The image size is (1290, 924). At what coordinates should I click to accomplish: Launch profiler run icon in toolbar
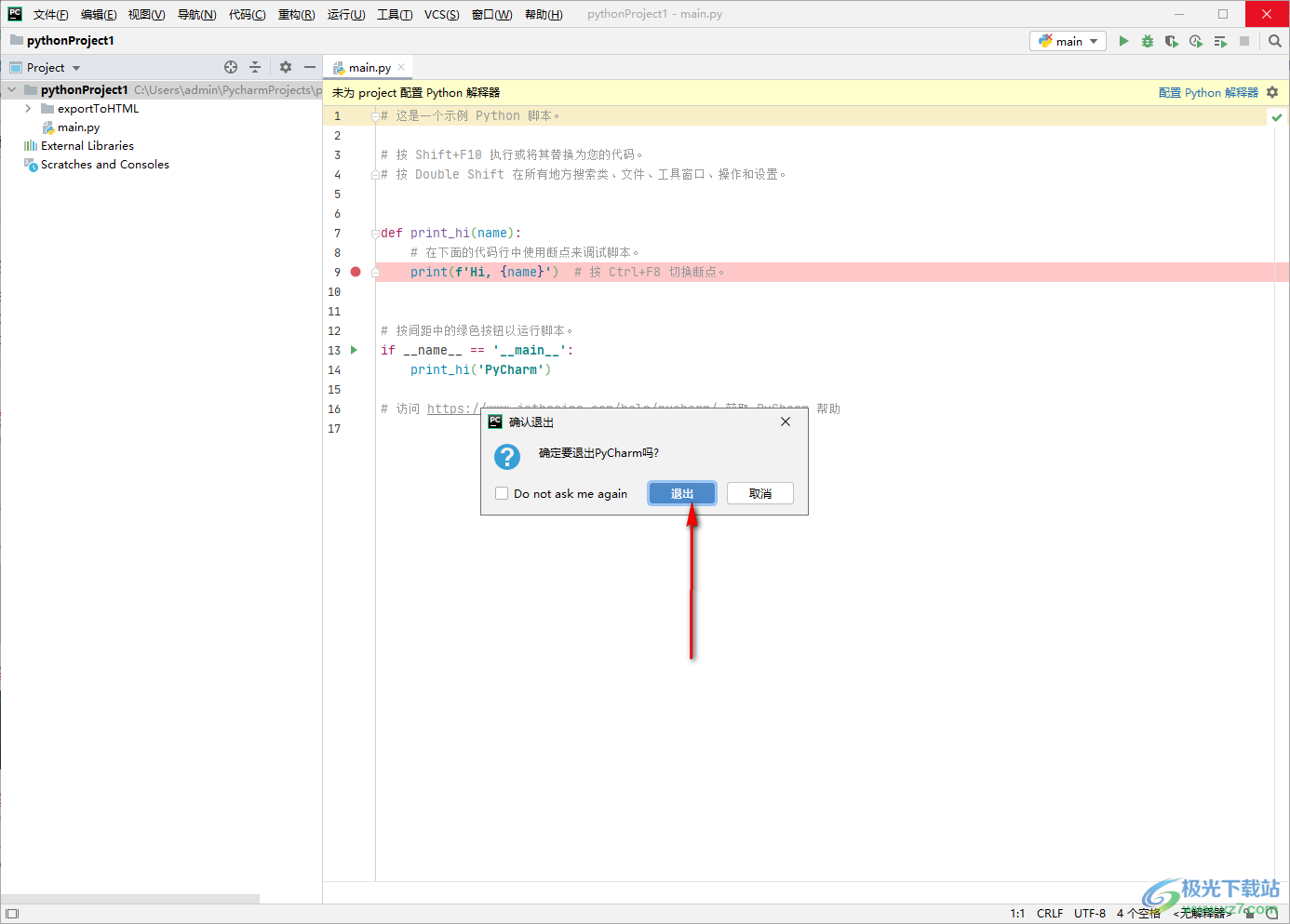(1196, 41)
